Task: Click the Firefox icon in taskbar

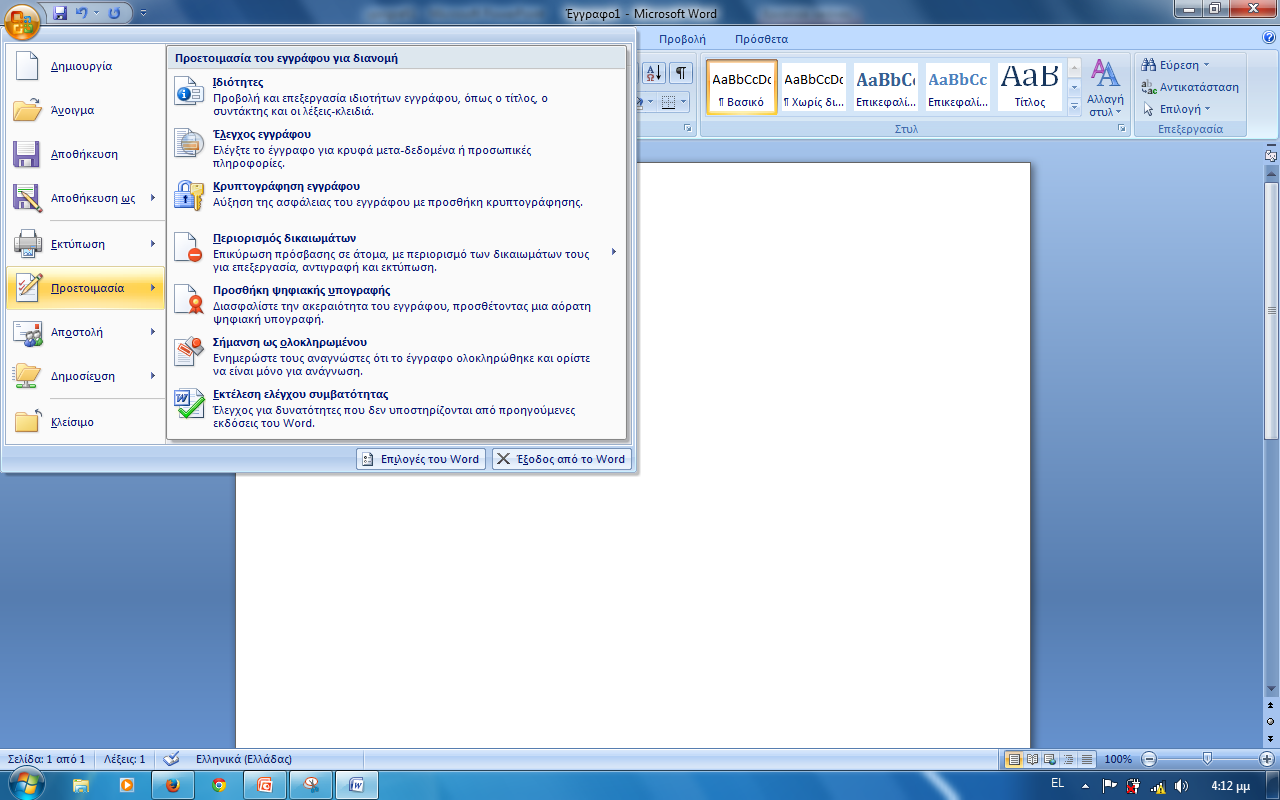Action: coord(172,785)
